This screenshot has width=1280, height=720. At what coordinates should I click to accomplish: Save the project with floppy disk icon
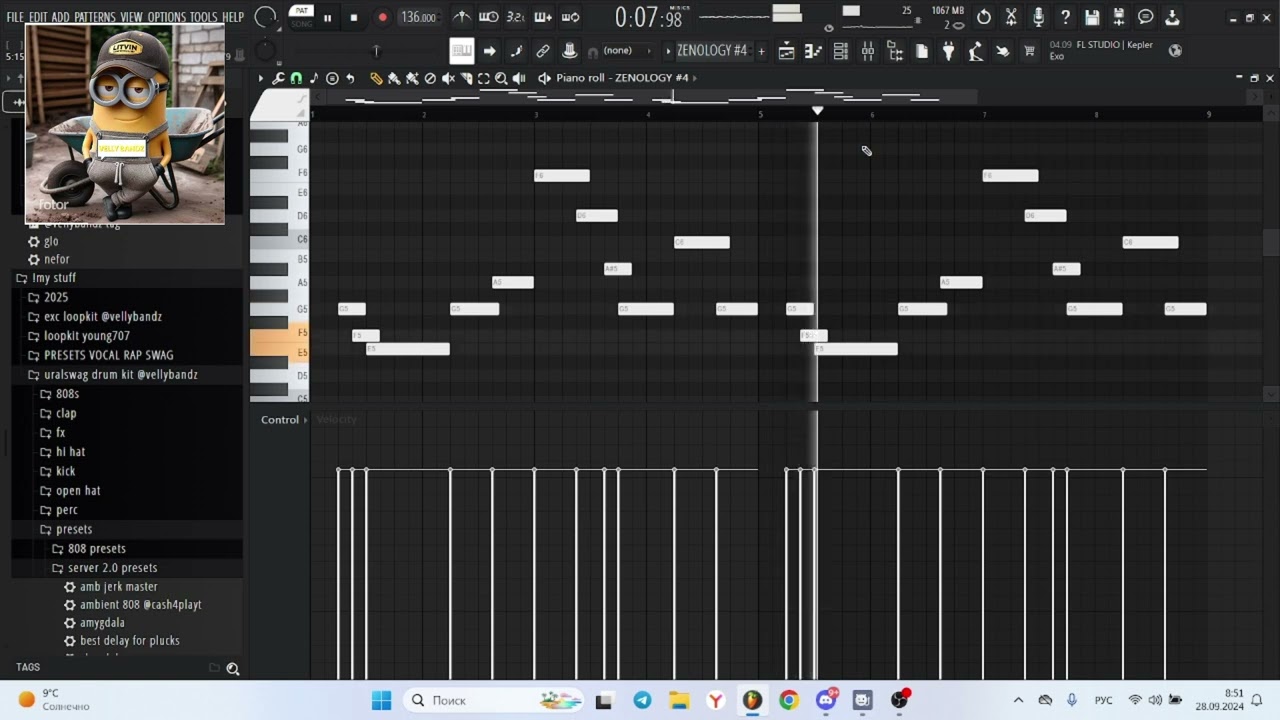point(1092,17)
